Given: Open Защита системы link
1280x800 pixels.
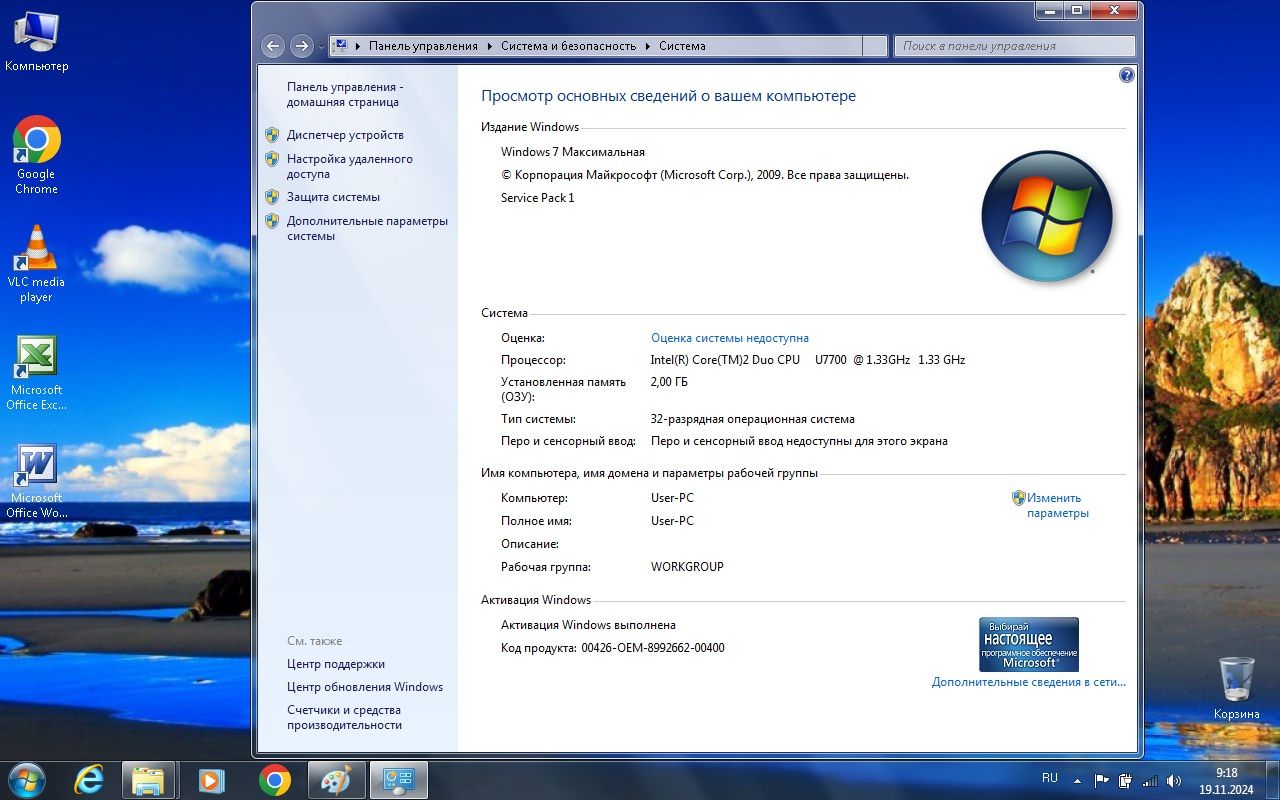Looking at the screenshot, I should point(333,197).
